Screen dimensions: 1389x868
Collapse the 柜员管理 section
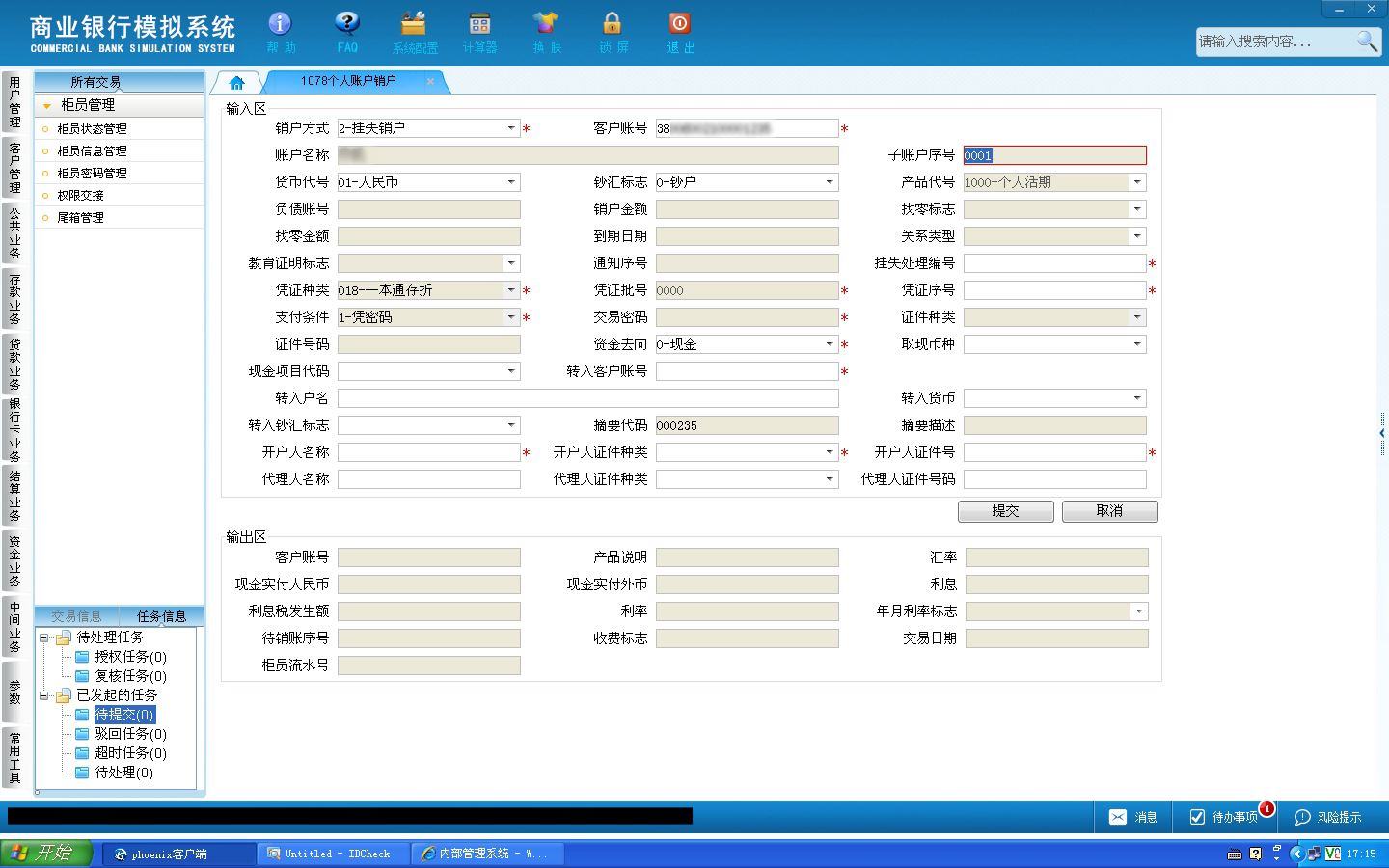(x=47, y=105)
